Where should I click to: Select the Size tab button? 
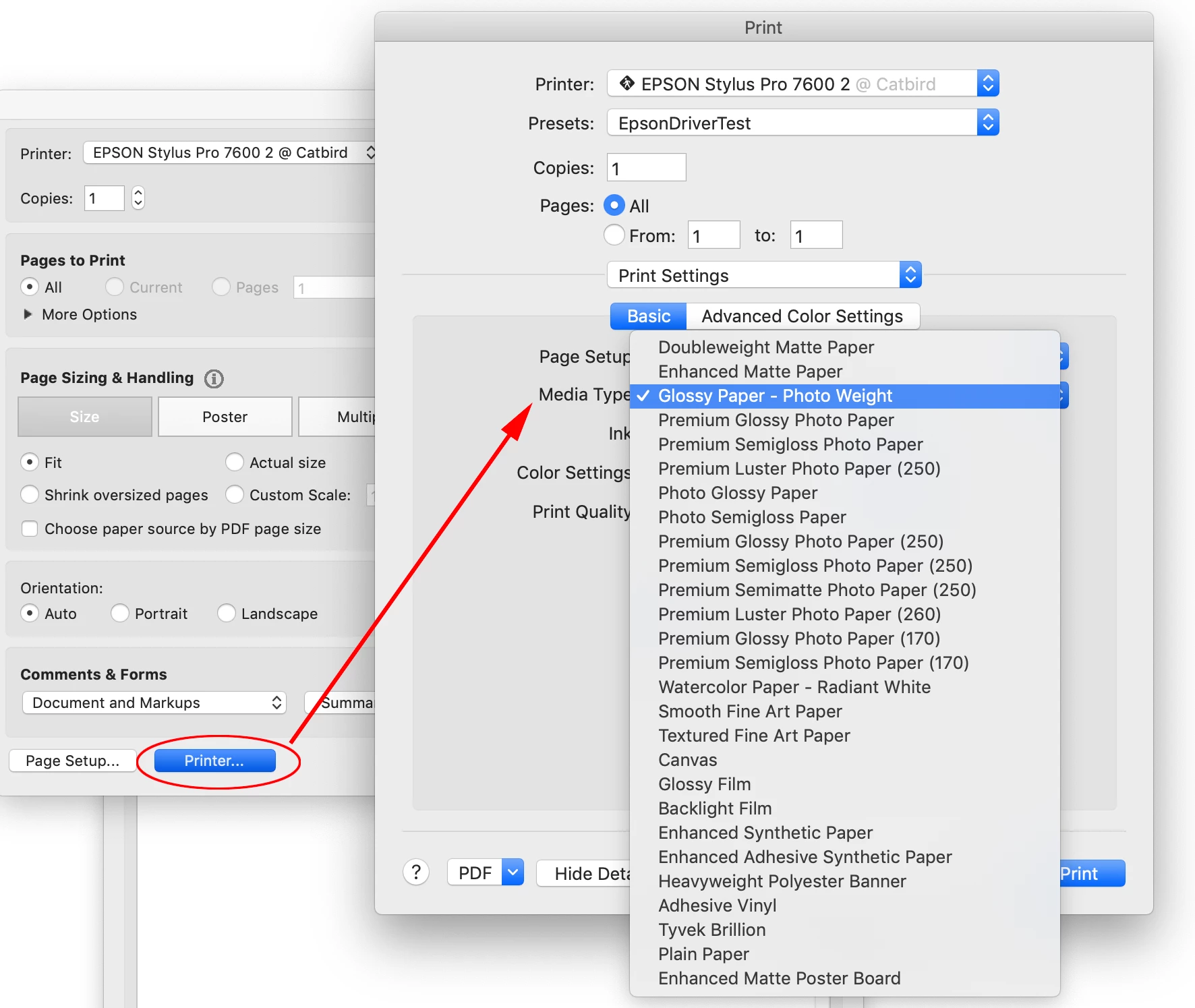coord(85,417)
